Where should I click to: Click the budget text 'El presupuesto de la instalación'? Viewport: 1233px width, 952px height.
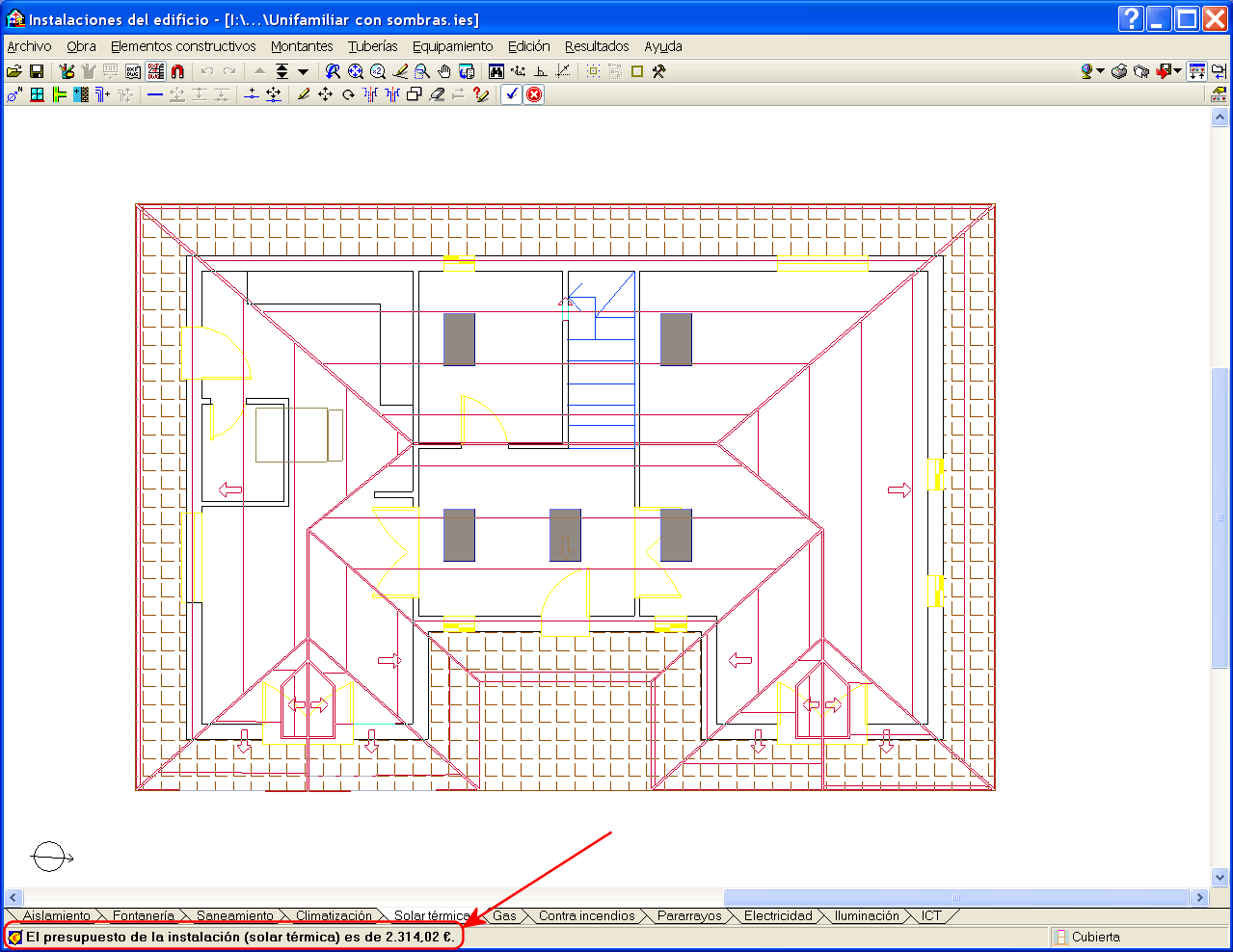[x=133, y=937]
